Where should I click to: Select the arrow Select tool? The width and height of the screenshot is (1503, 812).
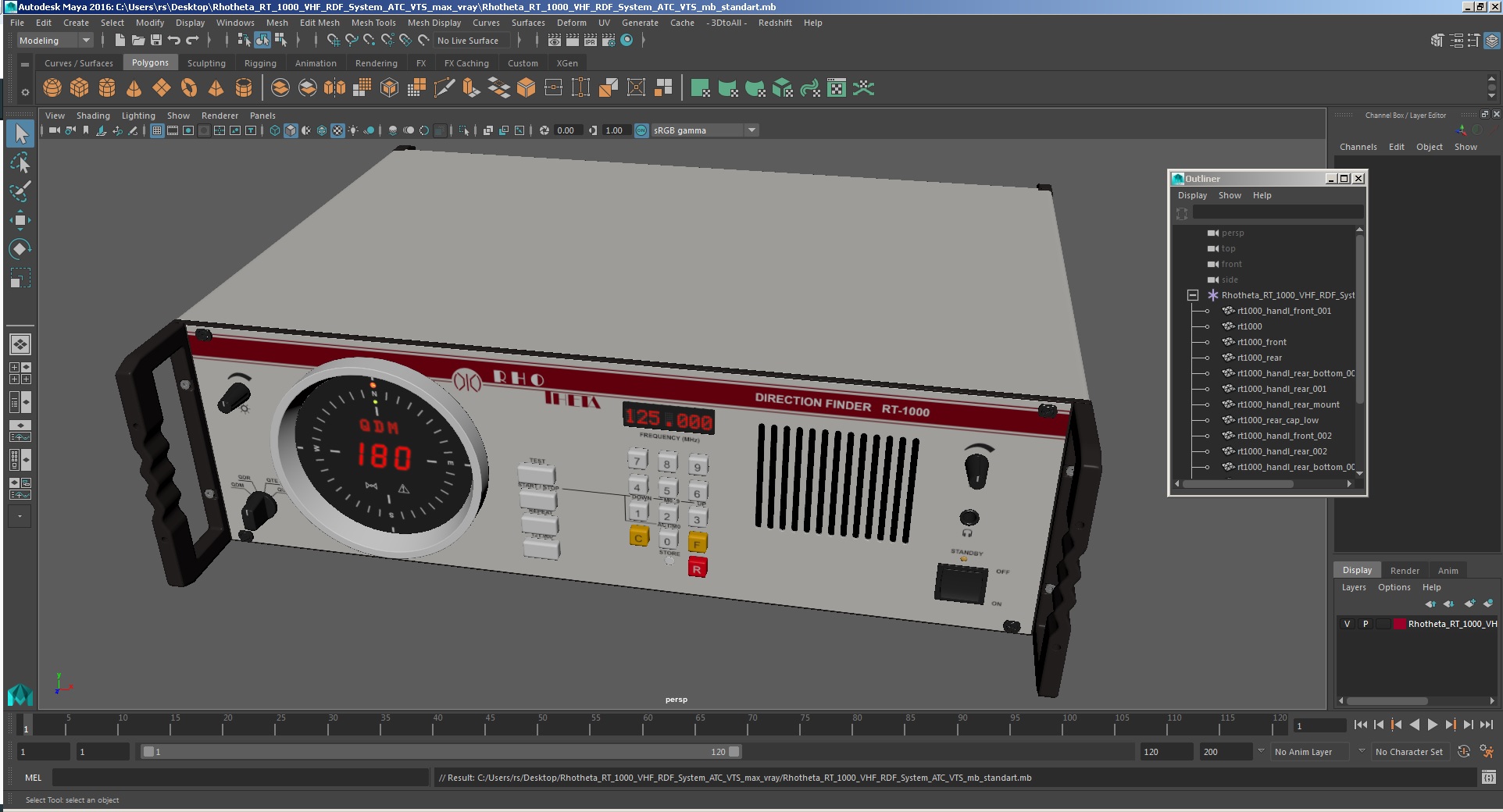[20, 134]
